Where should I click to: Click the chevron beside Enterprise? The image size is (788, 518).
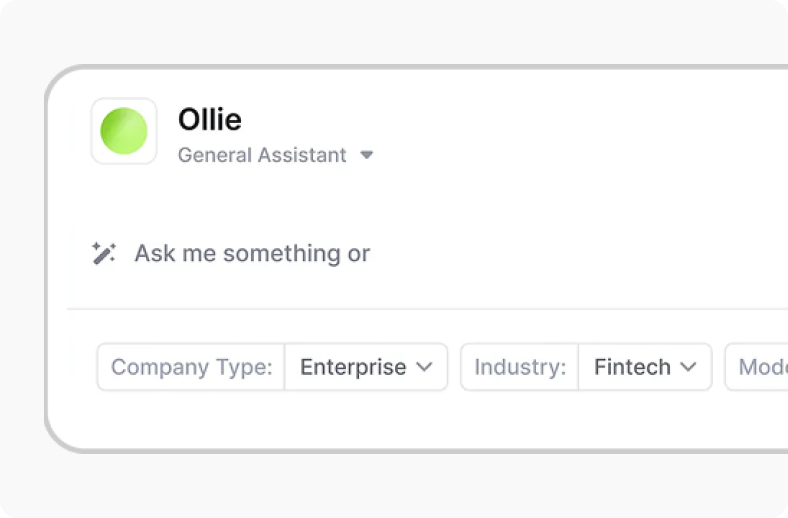[424, 367]
